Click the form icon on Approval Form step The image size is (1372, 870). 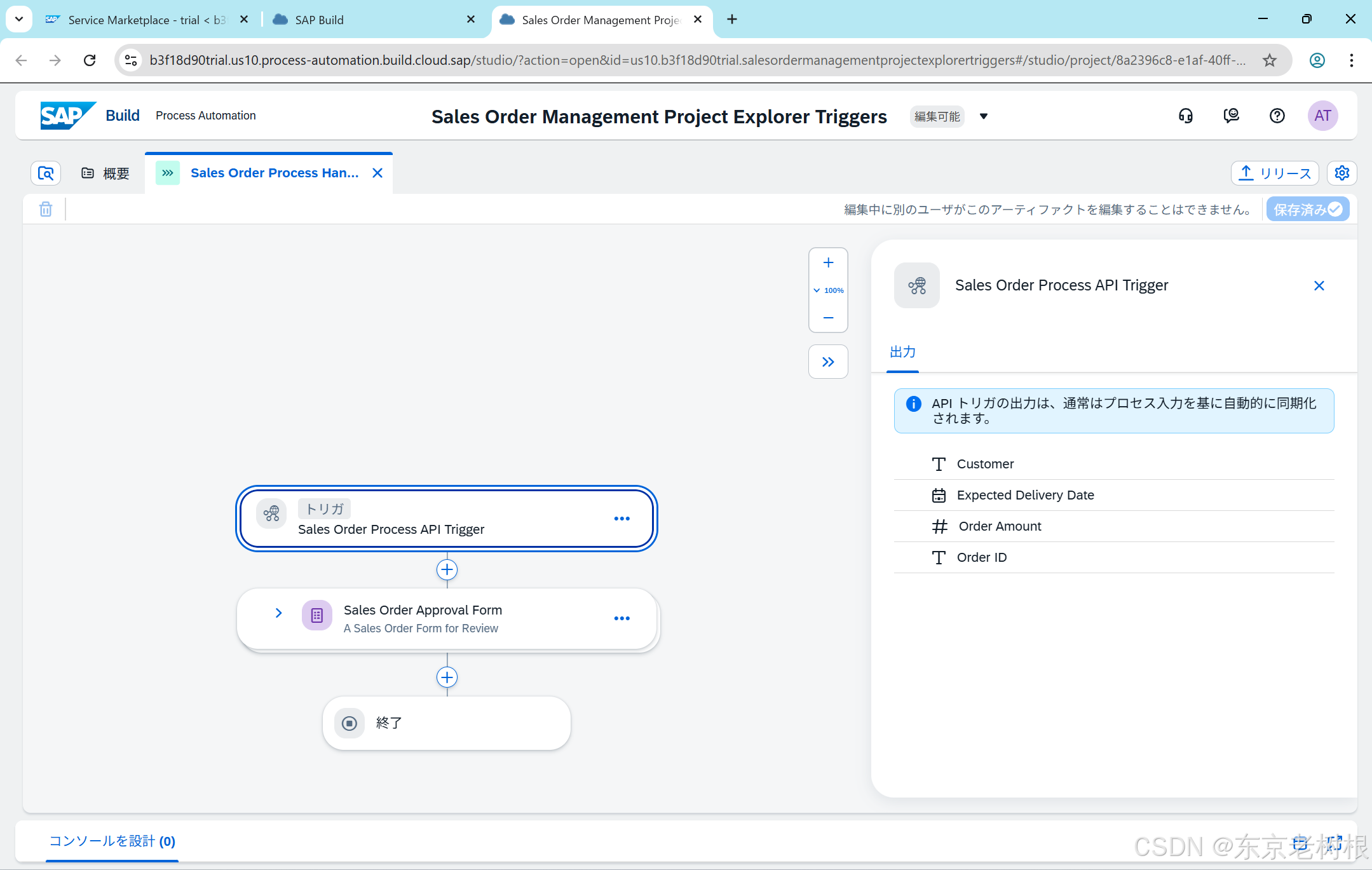(317, 615)
